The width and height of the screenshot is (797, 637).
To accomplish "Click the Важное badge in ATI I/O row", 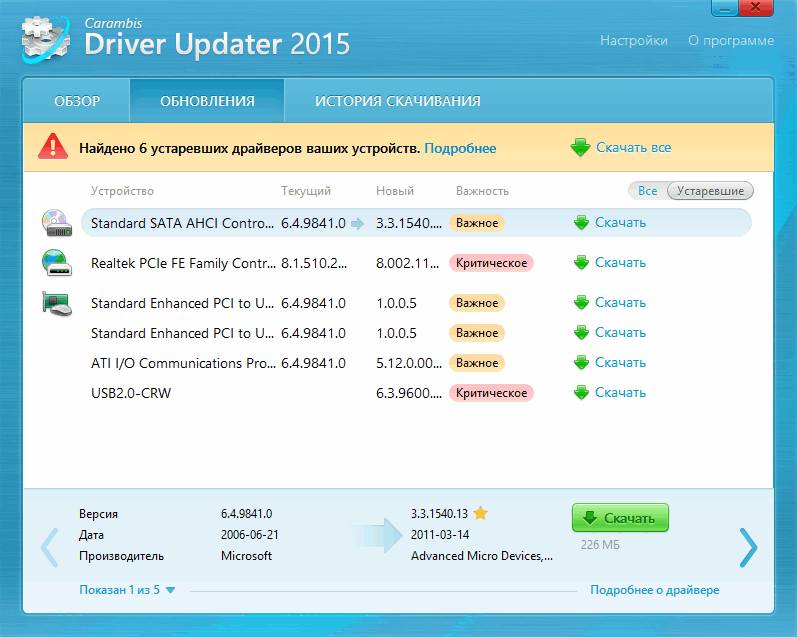I will [x=477, y=363].
